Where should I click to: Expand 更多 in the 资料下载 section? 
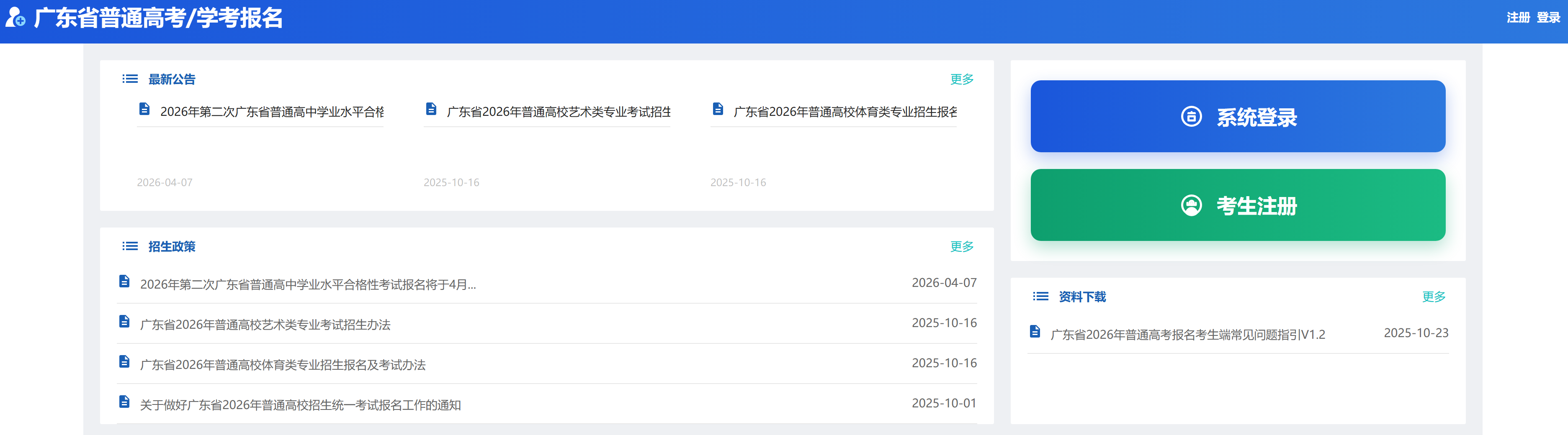[x=1434, y=296]
